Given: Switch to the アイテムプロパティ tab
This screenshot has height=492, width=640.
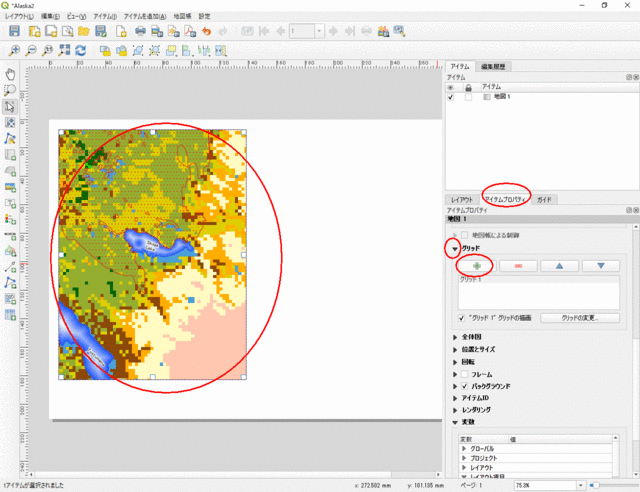Looking at the screenshot, I should pos(505,200).
